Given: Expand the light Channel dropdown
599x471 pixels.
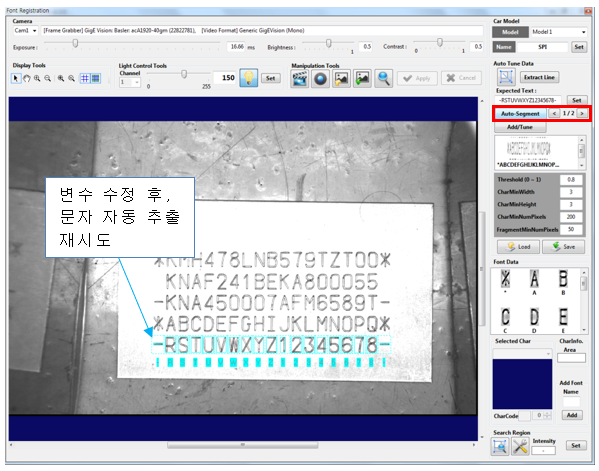Looking at the screenshot, I should pyautogui.click(x=130, y=82).
